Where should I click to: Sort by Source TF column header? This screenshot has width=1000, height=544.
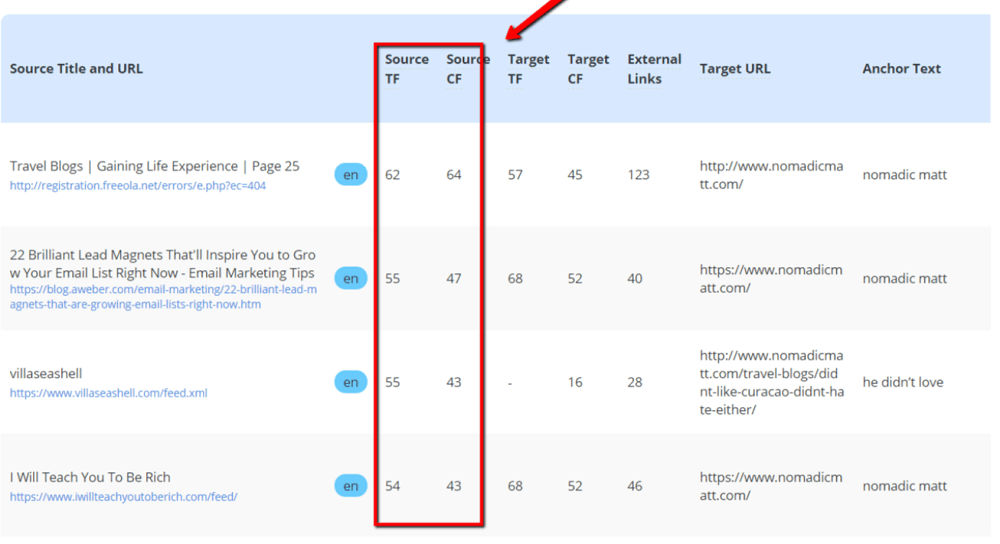[406, 69]
